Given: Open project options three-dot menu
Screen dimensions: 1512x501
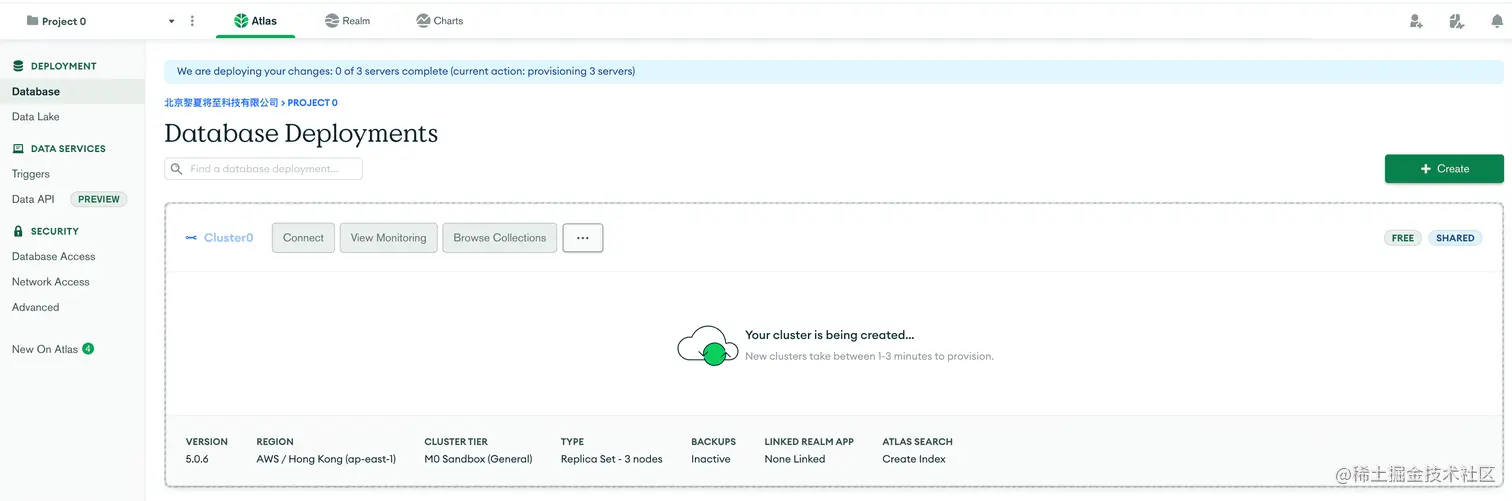Looking at the screenshot, I should pos(192,21).
